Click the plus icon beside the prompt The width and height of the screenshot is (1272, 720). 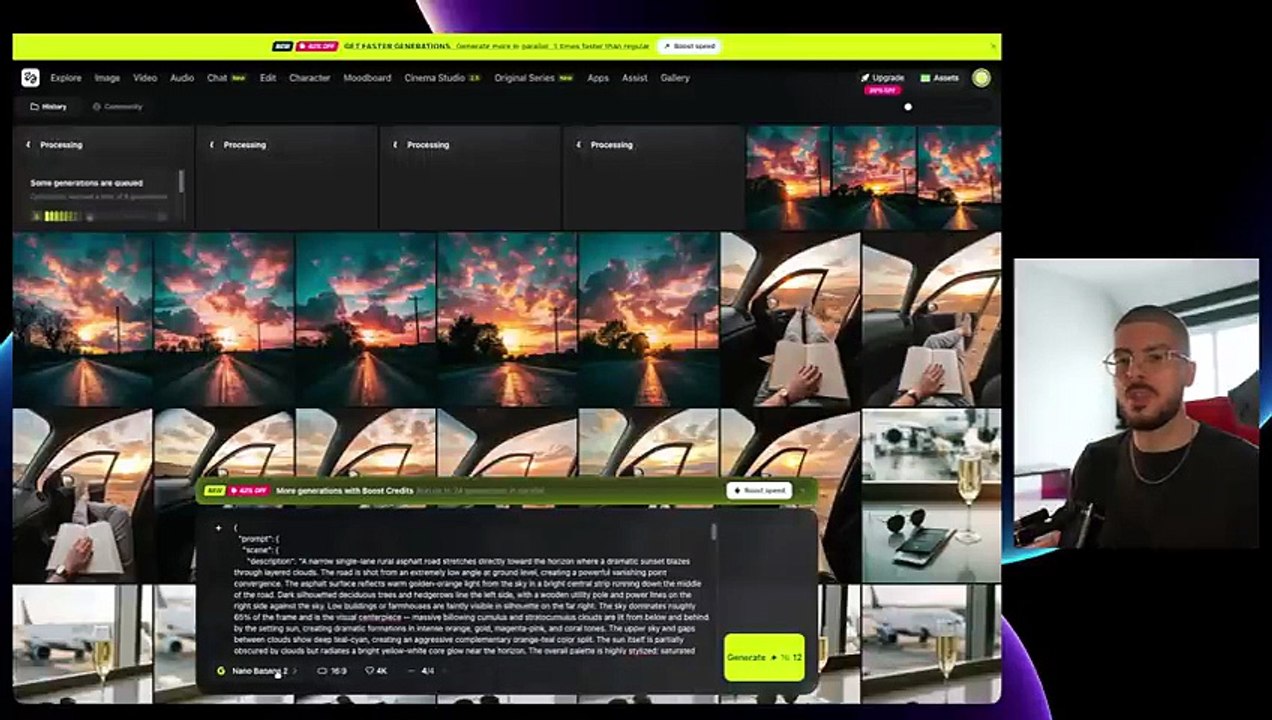(x=218, y=527)
